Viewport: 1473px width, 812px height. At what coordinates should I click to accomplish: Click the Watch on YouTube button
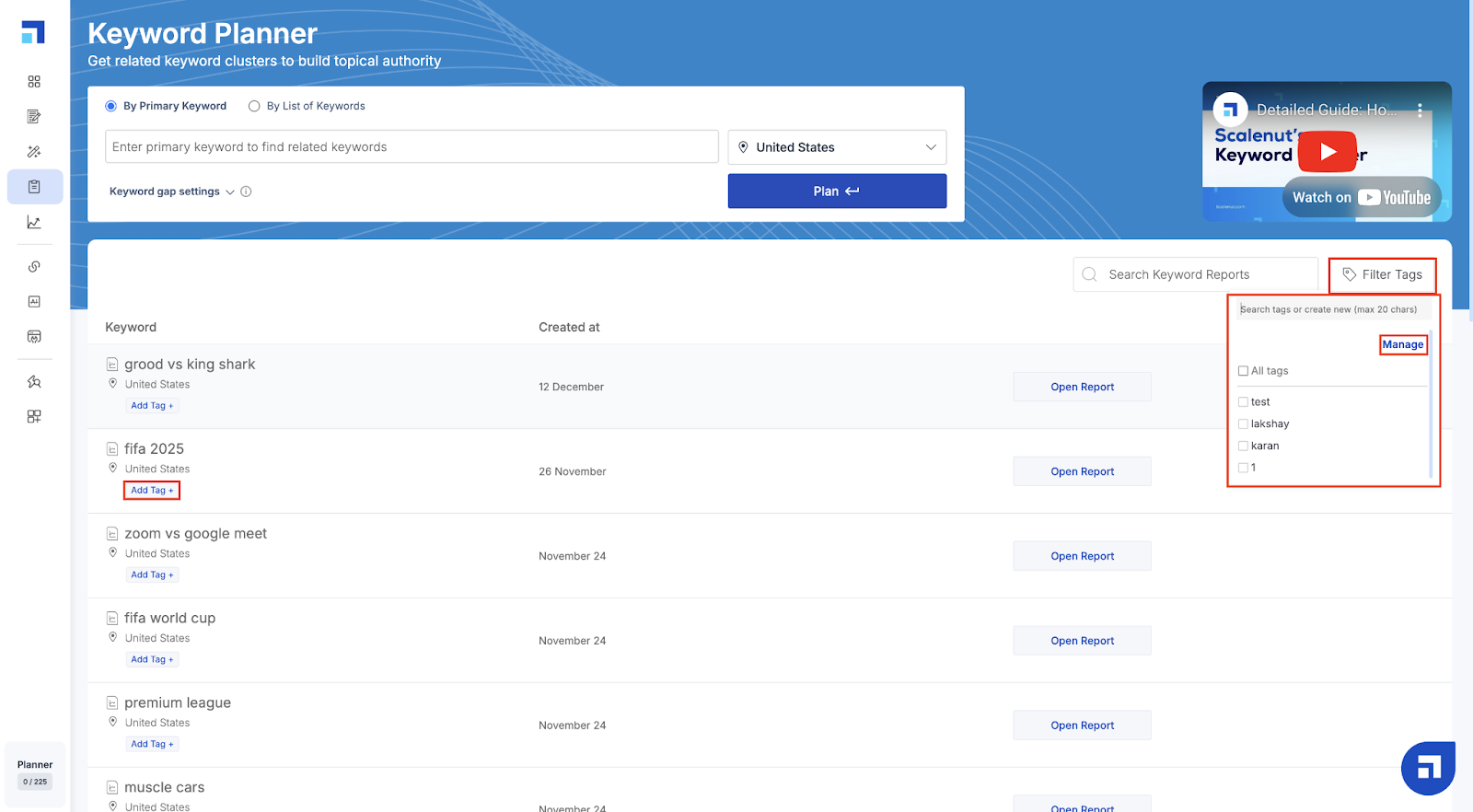click(1362, 197)
